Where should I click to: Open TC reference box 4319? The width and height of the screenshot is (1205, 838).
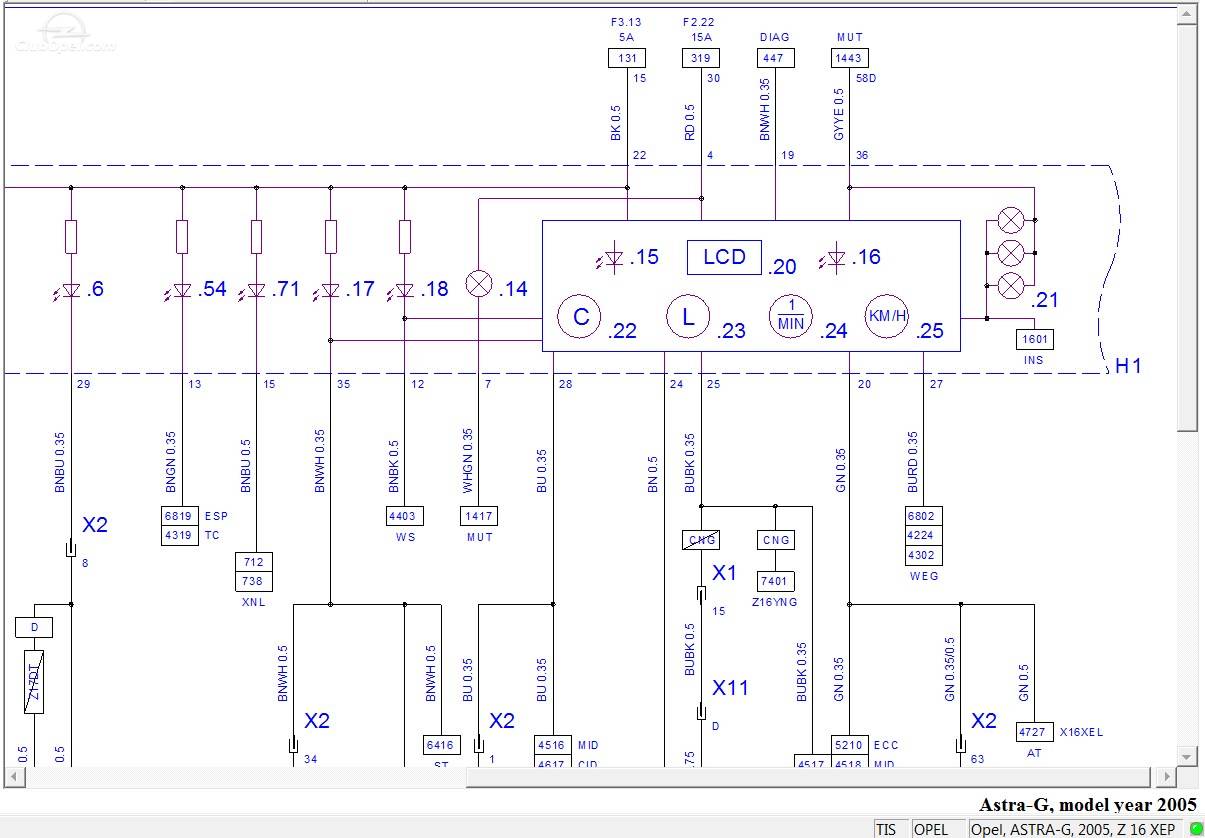181,534
